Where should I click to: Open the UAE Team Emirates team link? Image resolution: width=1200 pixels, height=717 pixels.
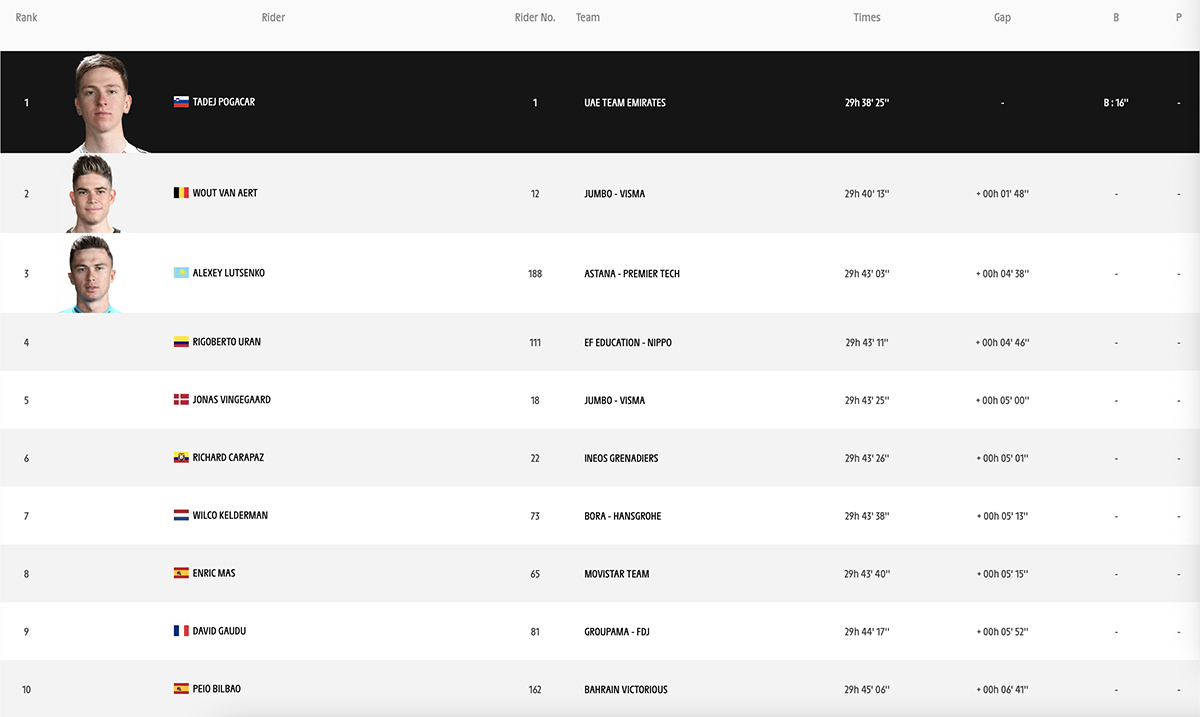pos(625,103)
